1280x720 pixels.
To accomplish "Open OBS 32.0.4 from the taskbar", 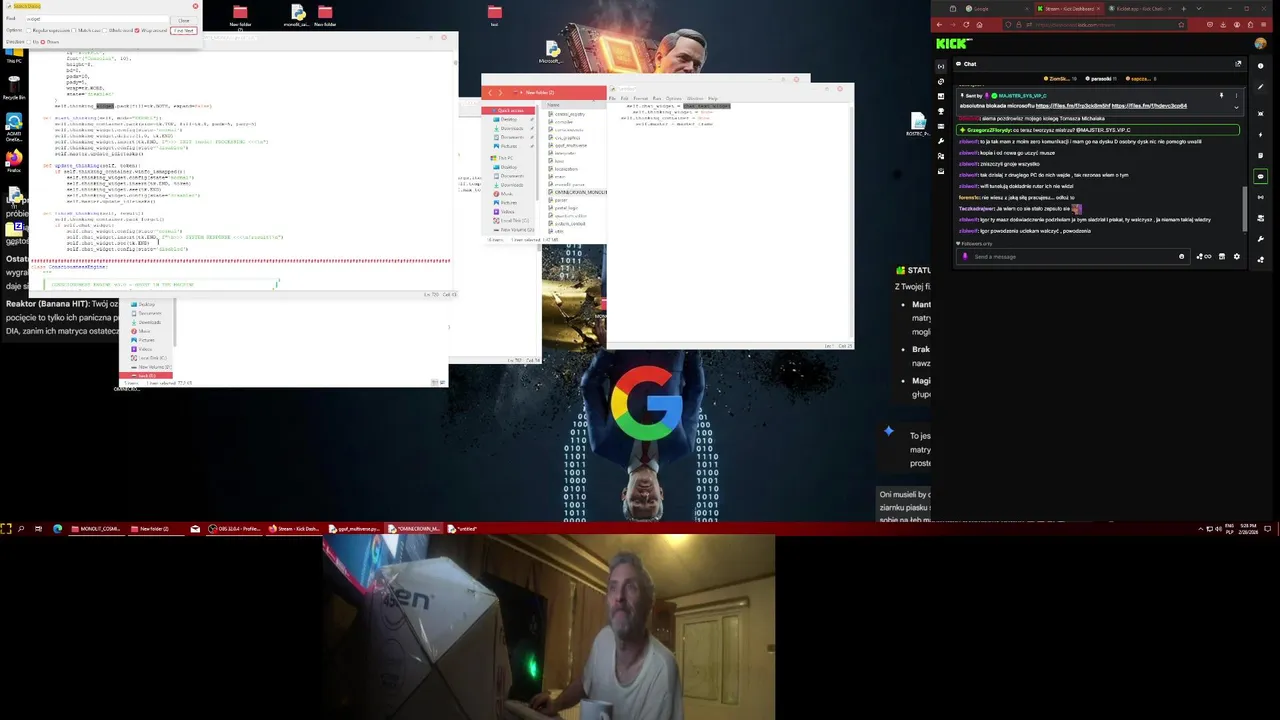I will (234, 529).
